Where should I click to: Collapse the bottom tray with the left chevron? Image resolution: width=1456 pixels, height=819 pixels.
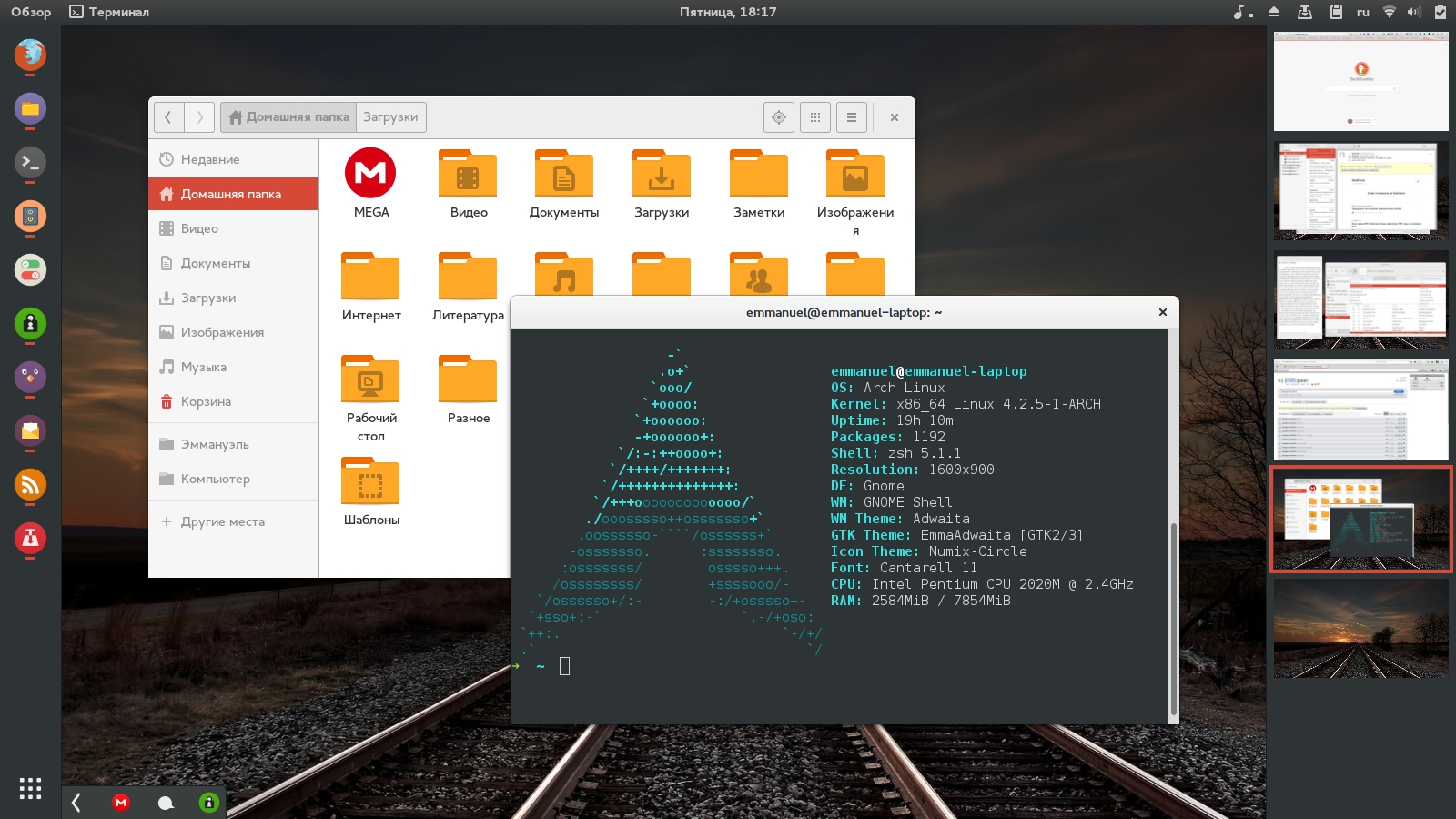[76, 802]
